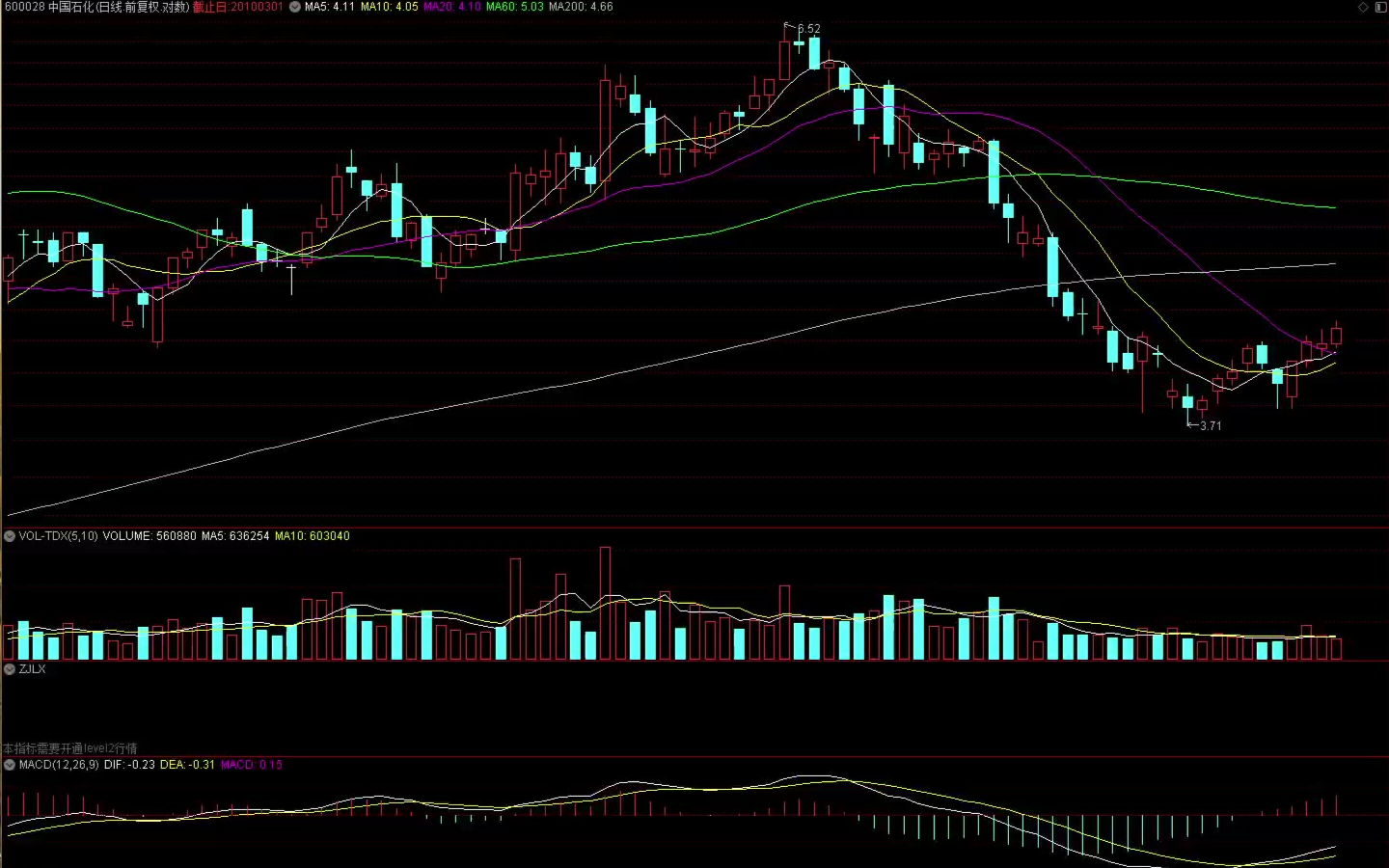Click the level2 subscription notice text
1389x868 pixels.
click(69, 748)
